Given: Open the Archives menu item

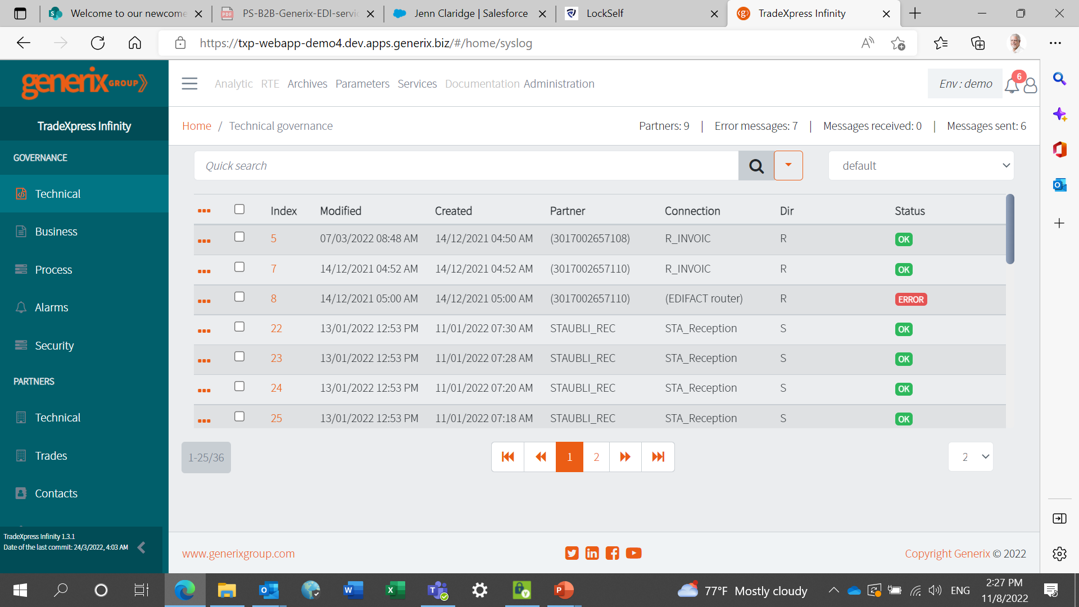Looking at the screenshot, I should tap(307, 83).
